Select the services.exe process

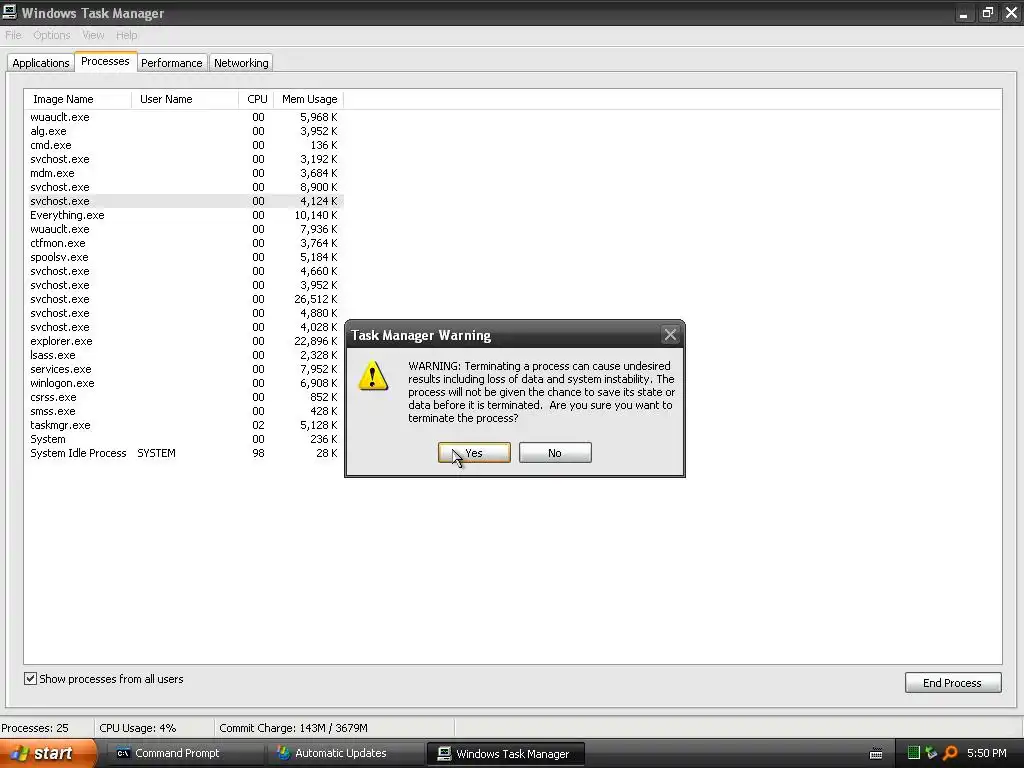pos(184,369)
